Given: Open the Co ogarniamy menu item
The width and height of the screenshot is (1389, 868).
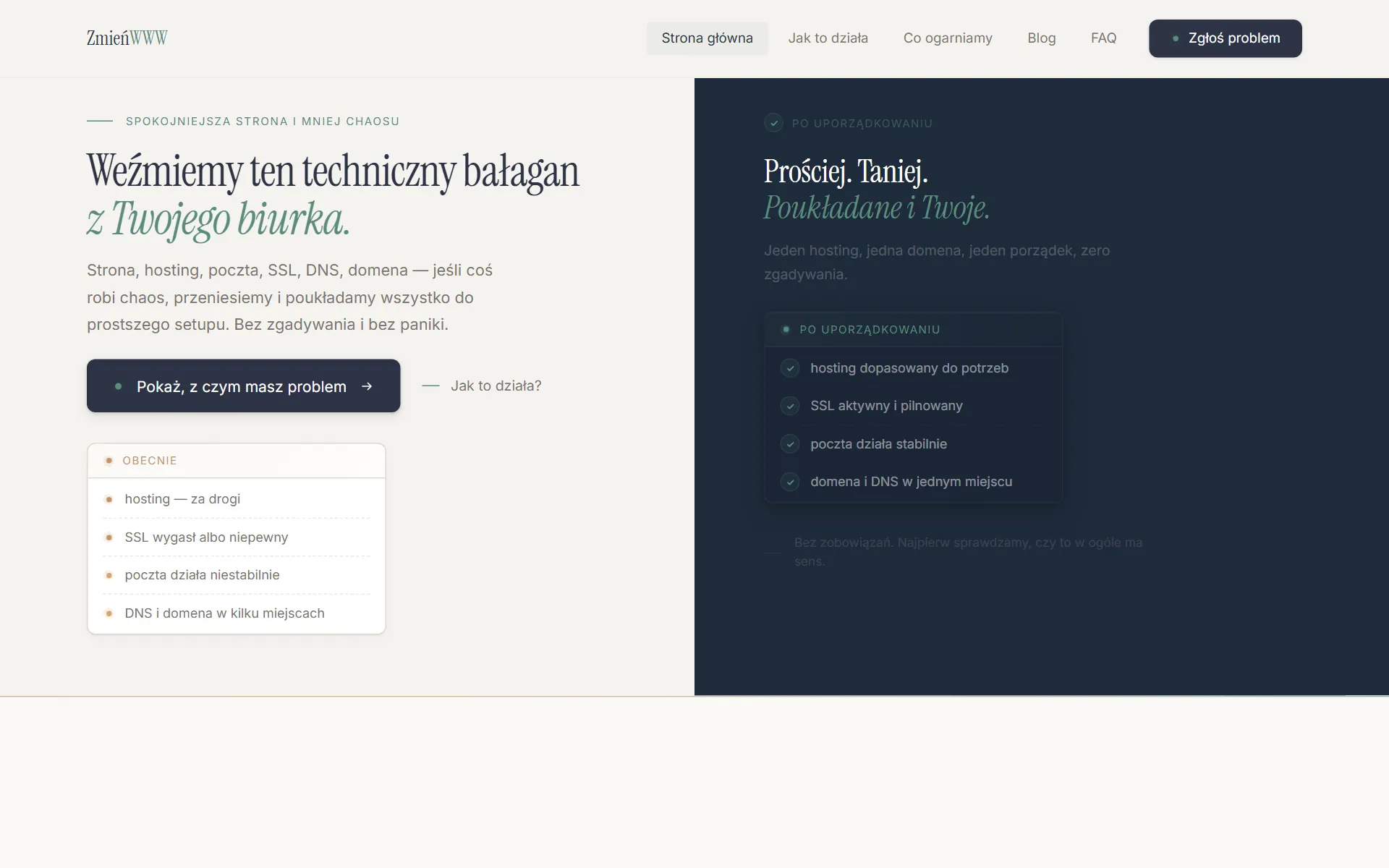Looking at the screenshot, I should 948,38.
